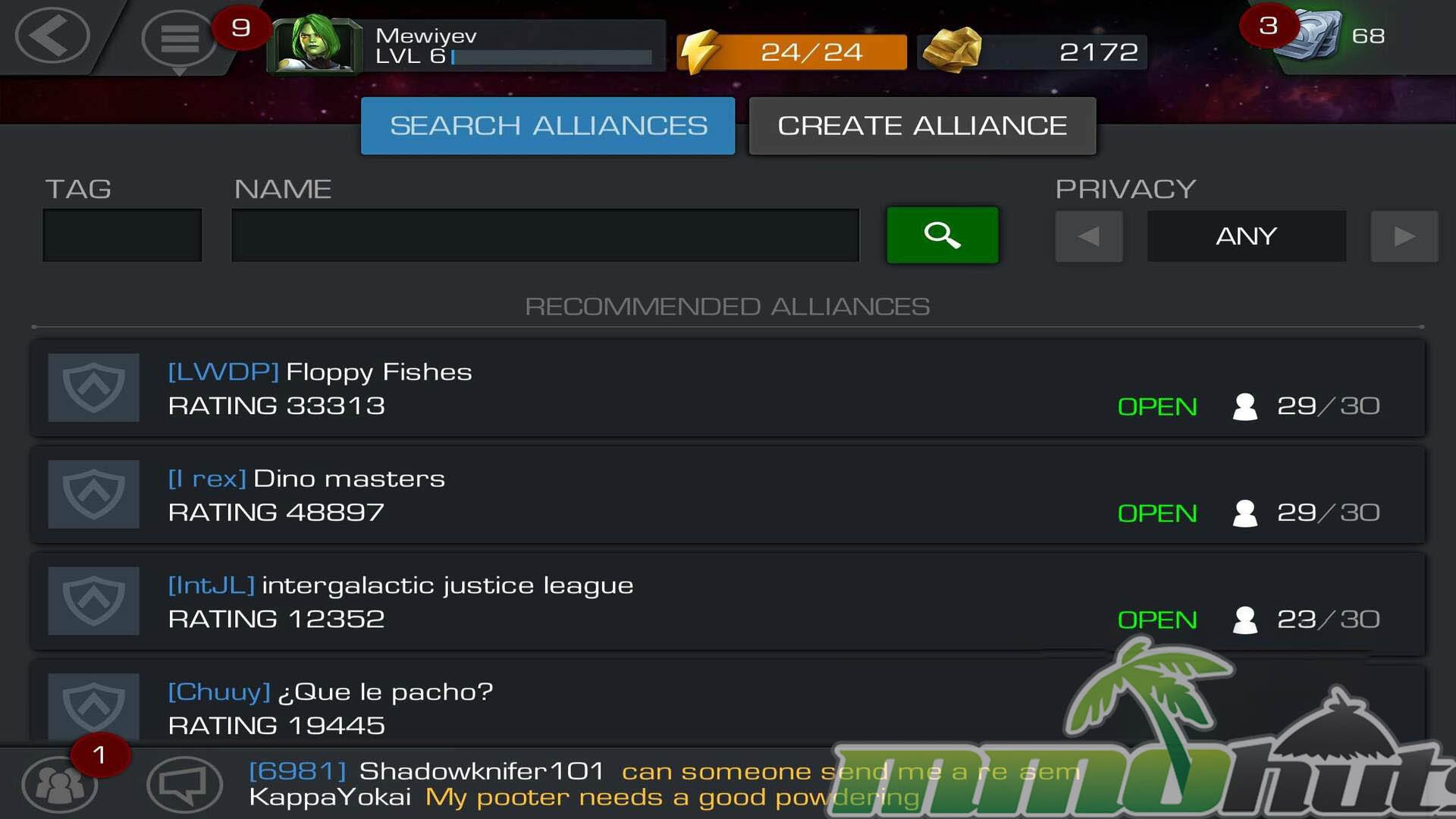Go back with the left arrow icon
1456x819 pixels.
[52, 35]
